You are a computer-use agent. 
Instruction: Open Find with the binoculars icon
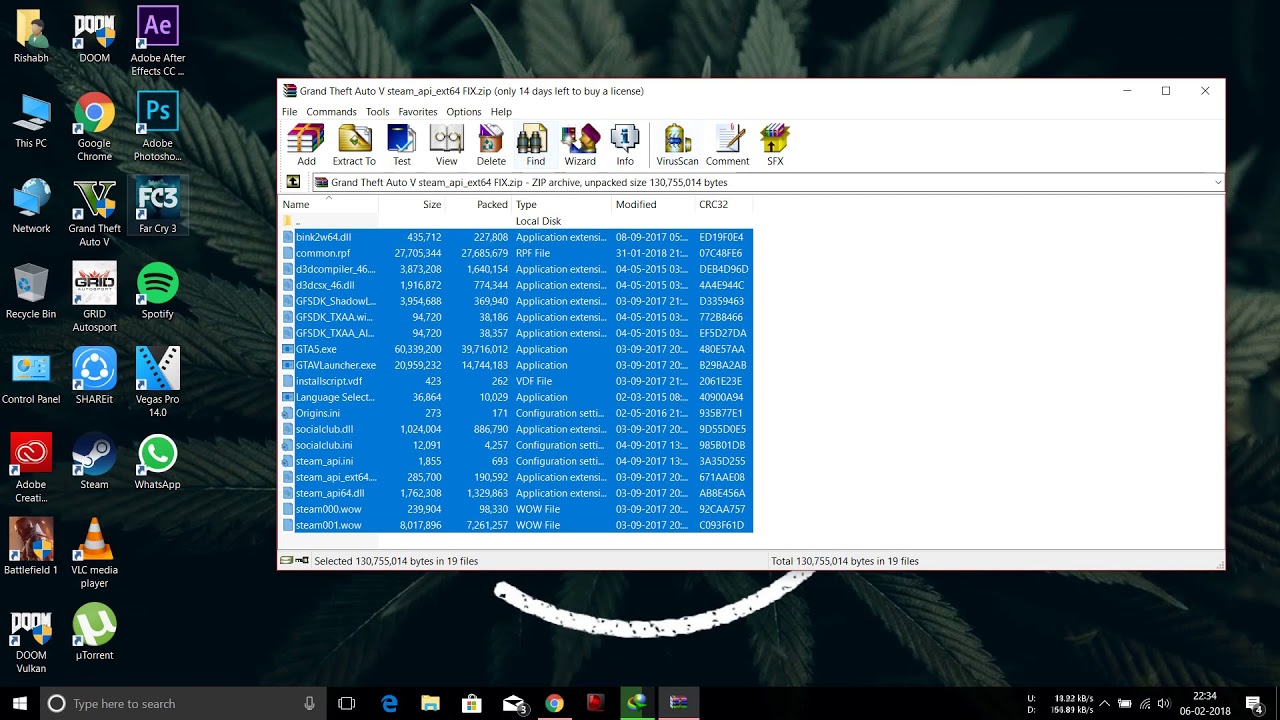535,145
